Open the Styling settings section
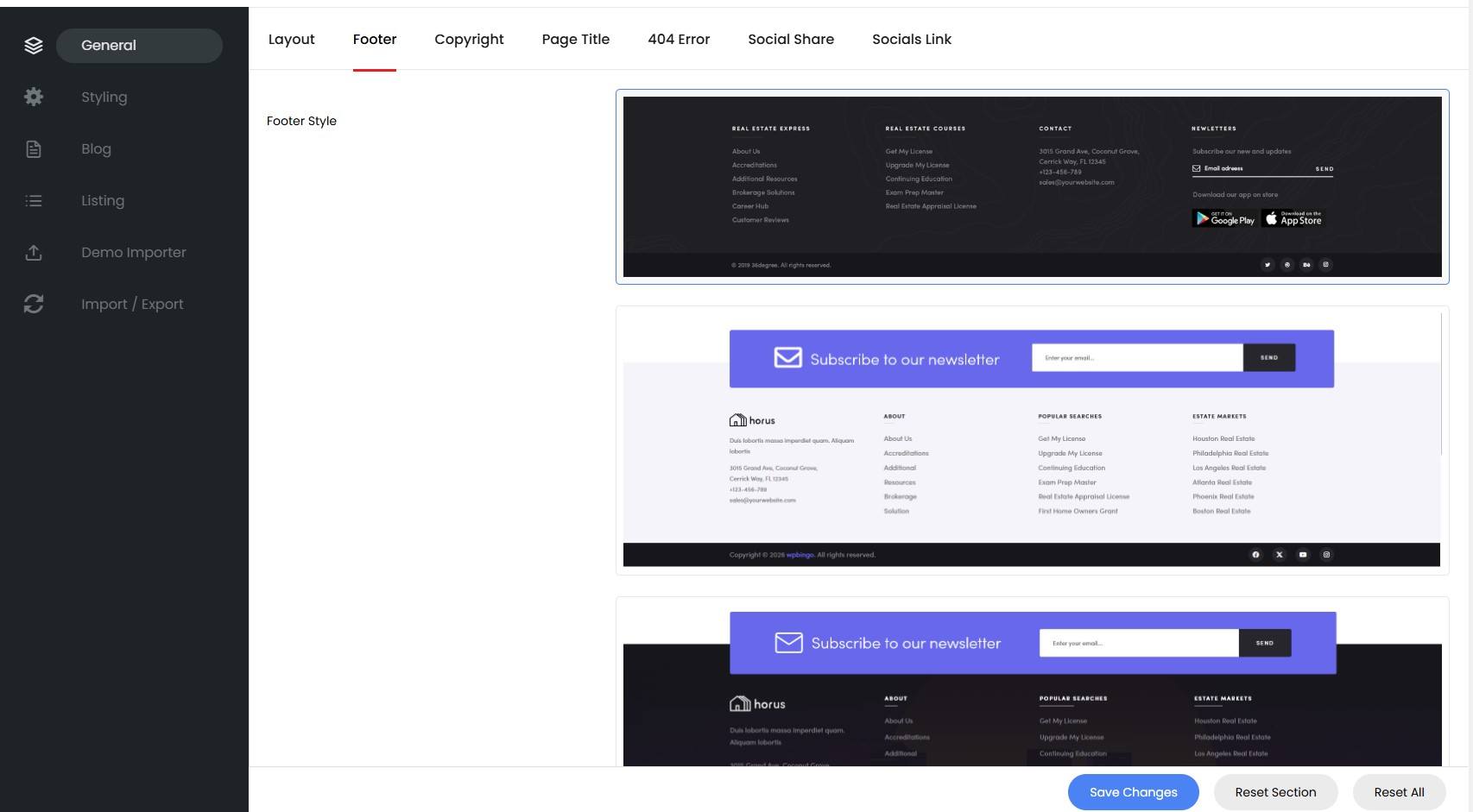This screenshot has height=812, width=1473. (104, 97)
